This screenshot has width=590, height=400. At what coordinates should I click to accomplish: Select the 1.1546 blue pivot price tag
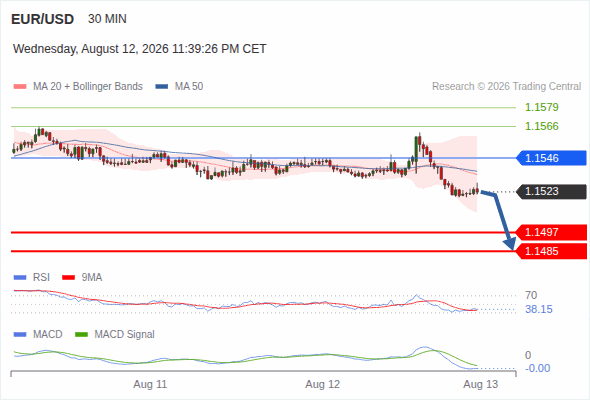551,158
